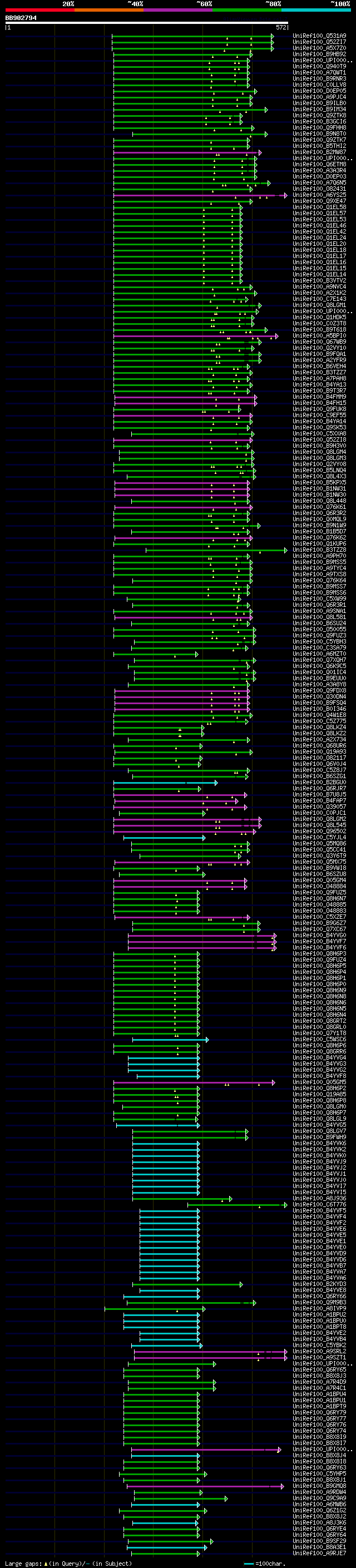Open UniRef100_C0PJC1 entry

pyautogui.click(x=319, y=813)
